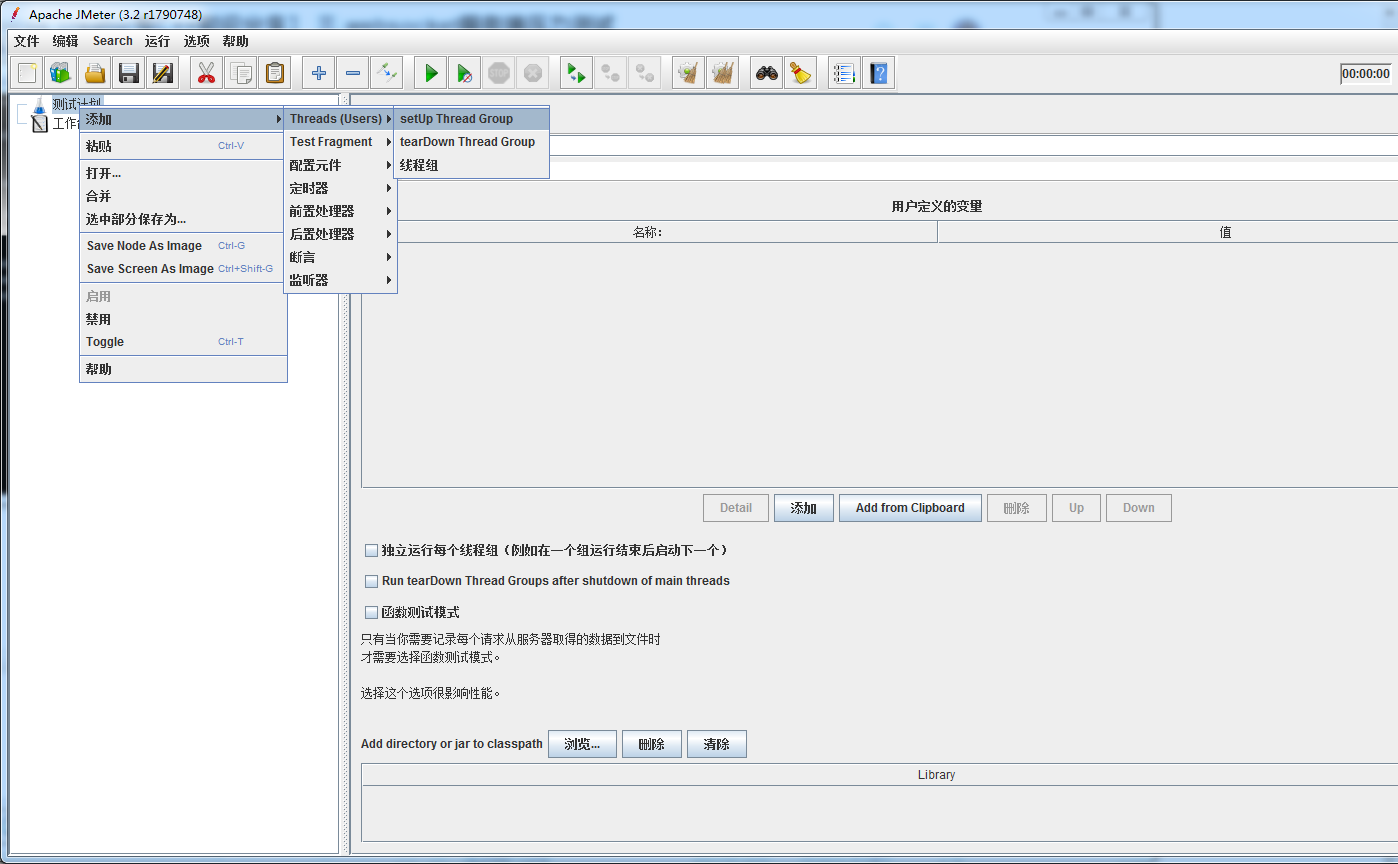Image resolution: width=1398 pixels, height=864 pixels.
Task: Choose 粘贴 in the context menu
Action: [183, 146]
